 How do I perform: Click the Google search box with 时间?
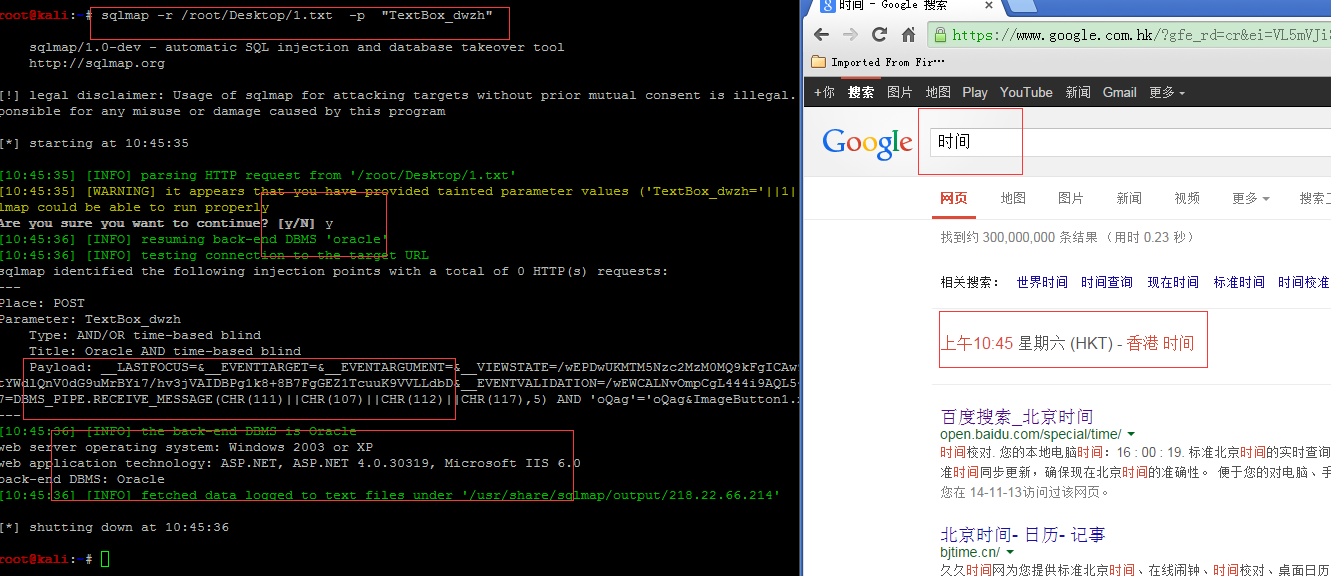[x=1130, y=142]
